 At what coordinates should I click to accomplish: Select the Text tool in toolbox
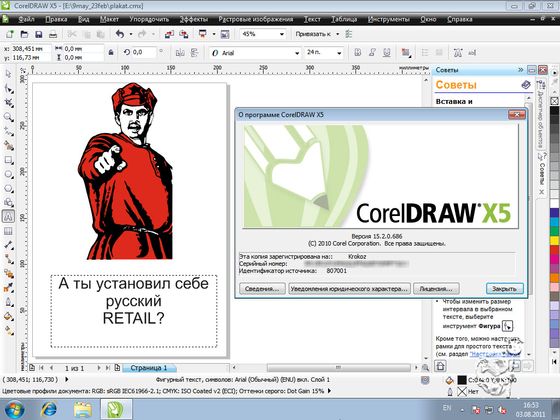(8, 216)
